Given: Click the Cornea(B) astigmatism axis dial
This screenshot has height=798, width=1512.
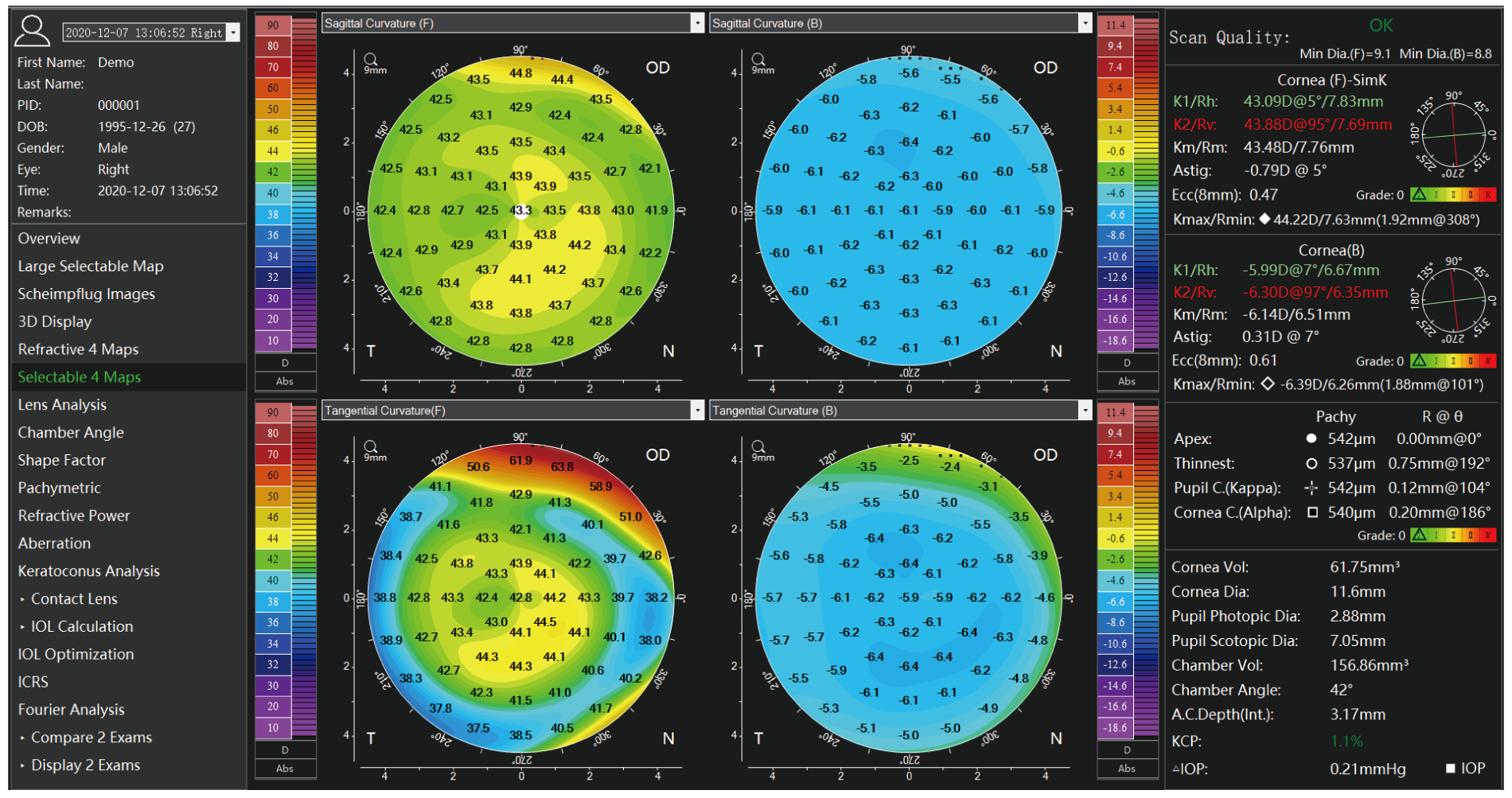Looking at the screenshot, I should pos(1454,301).
